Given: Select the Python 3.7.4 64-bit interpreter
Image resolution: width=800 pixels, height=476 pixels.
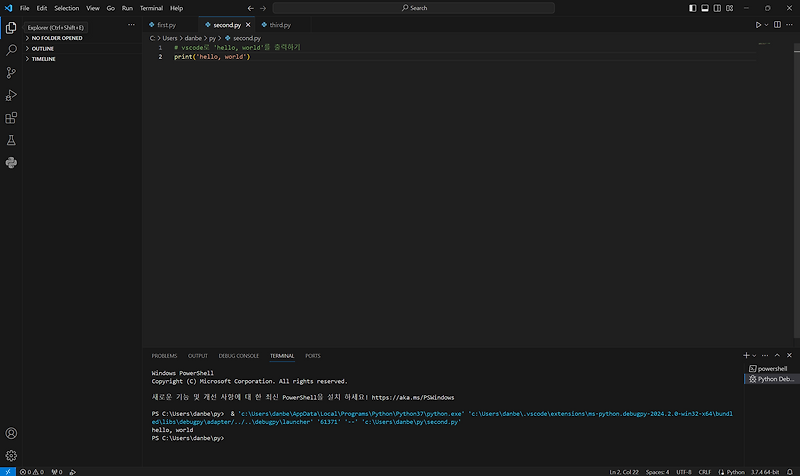Looking at the screenshot, I should point(765,472).
